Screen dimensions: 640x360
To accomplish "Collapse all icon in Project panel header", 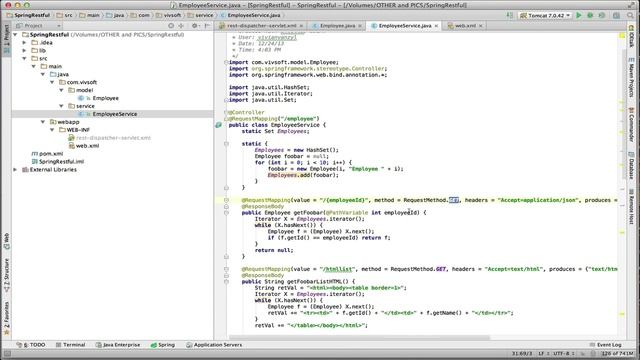I will (181, 26).
